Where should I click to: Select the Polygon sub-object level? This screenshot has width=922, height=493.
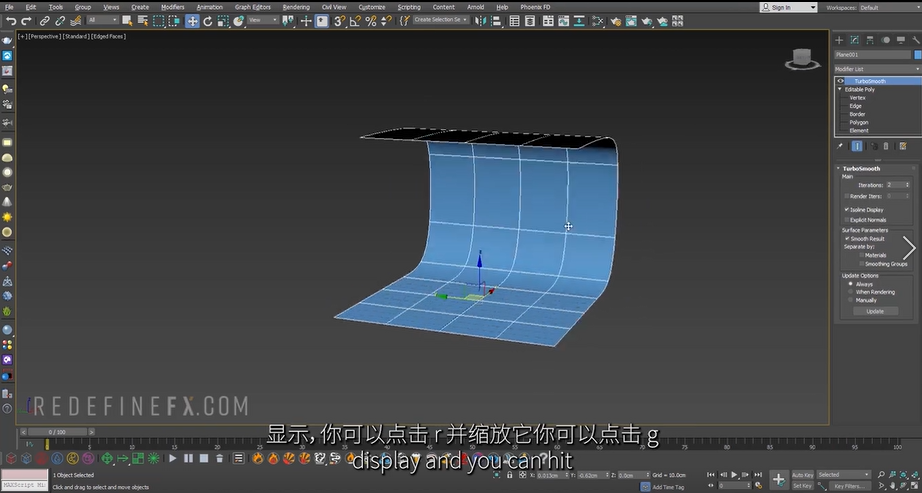[858, 122]
